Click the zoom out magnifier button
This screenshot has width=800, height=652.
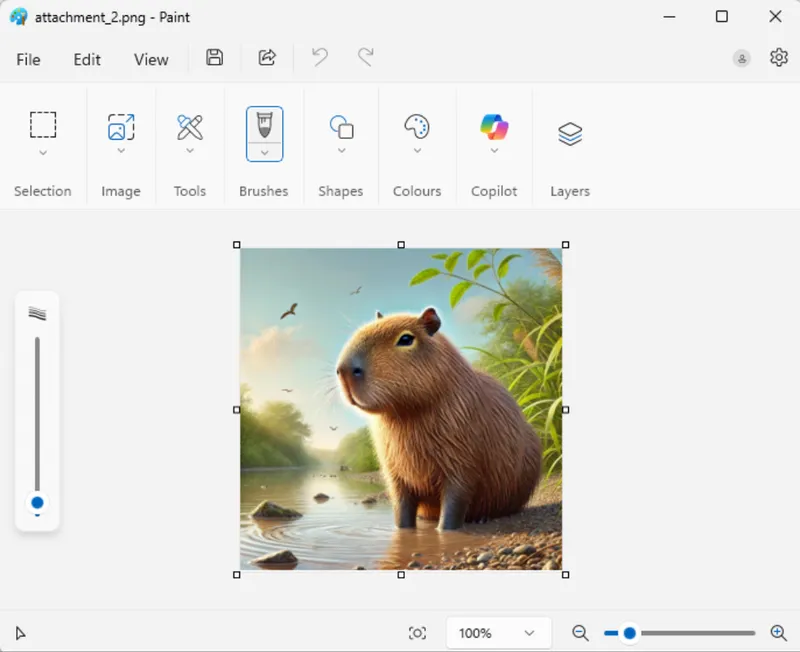(580, 633)
